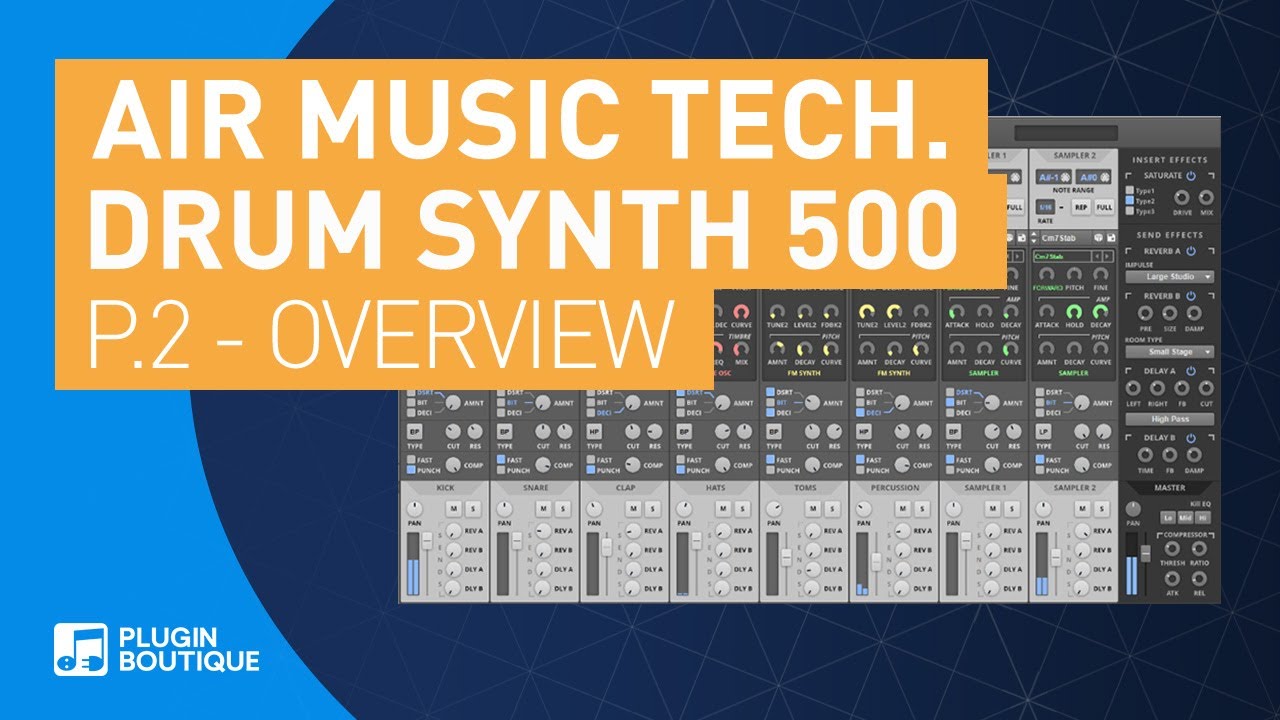This screenshot has width=1280, height=720.
Task: Select Saturate Type3 option
Action: 1129,211
